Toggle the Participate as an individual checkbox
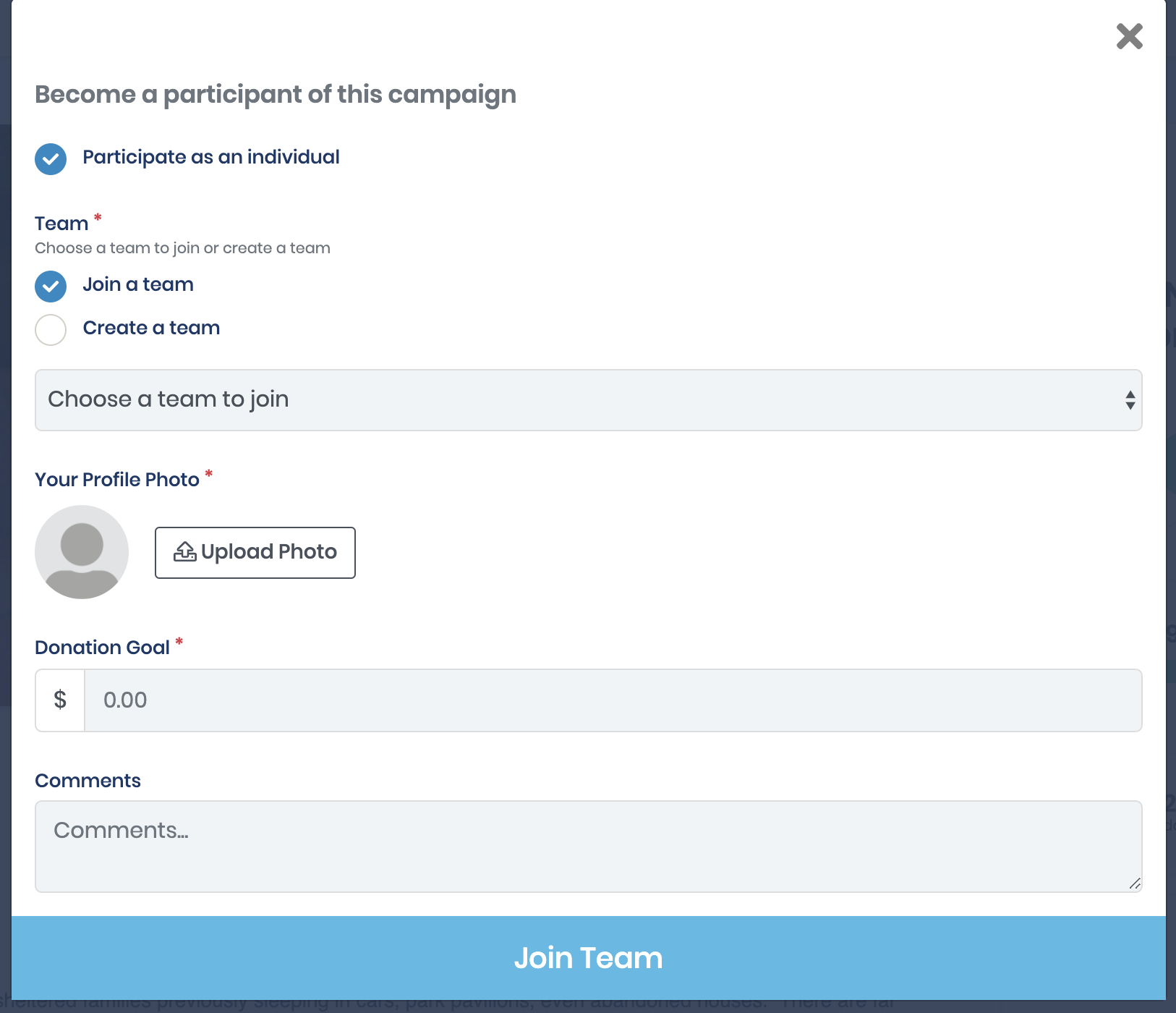This screenshot has height=1013, width=1176. (51, 159)
